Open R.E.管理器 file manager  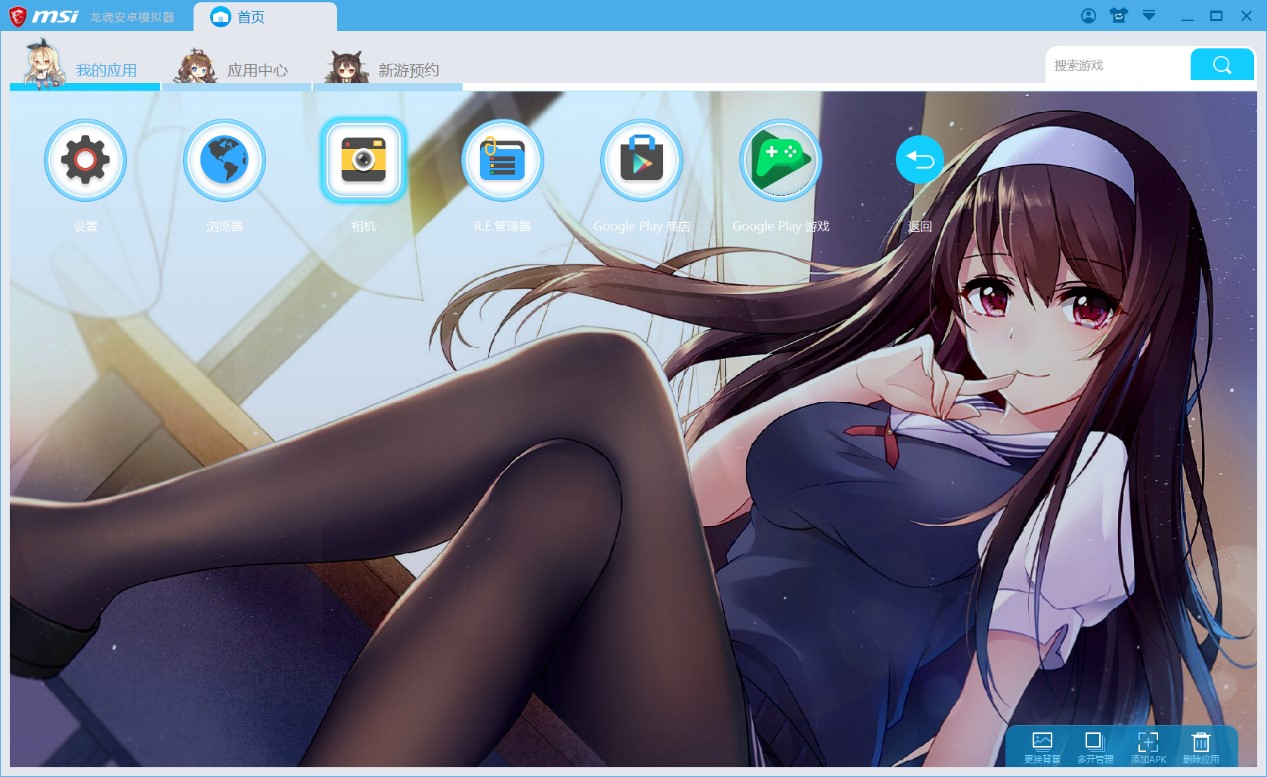click(x=502, y=161)
